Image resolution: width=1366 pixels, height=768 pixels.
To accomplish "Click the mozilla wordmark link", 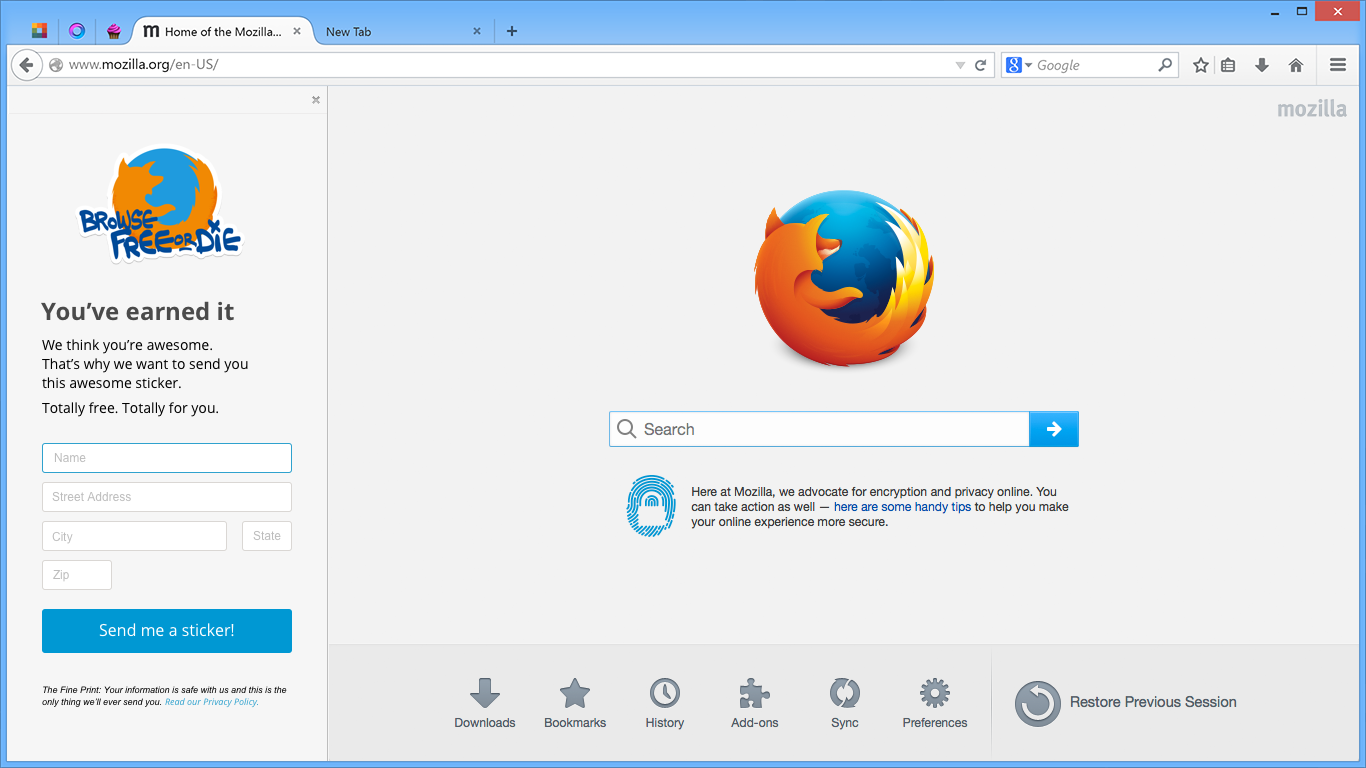I will 1312,109.
